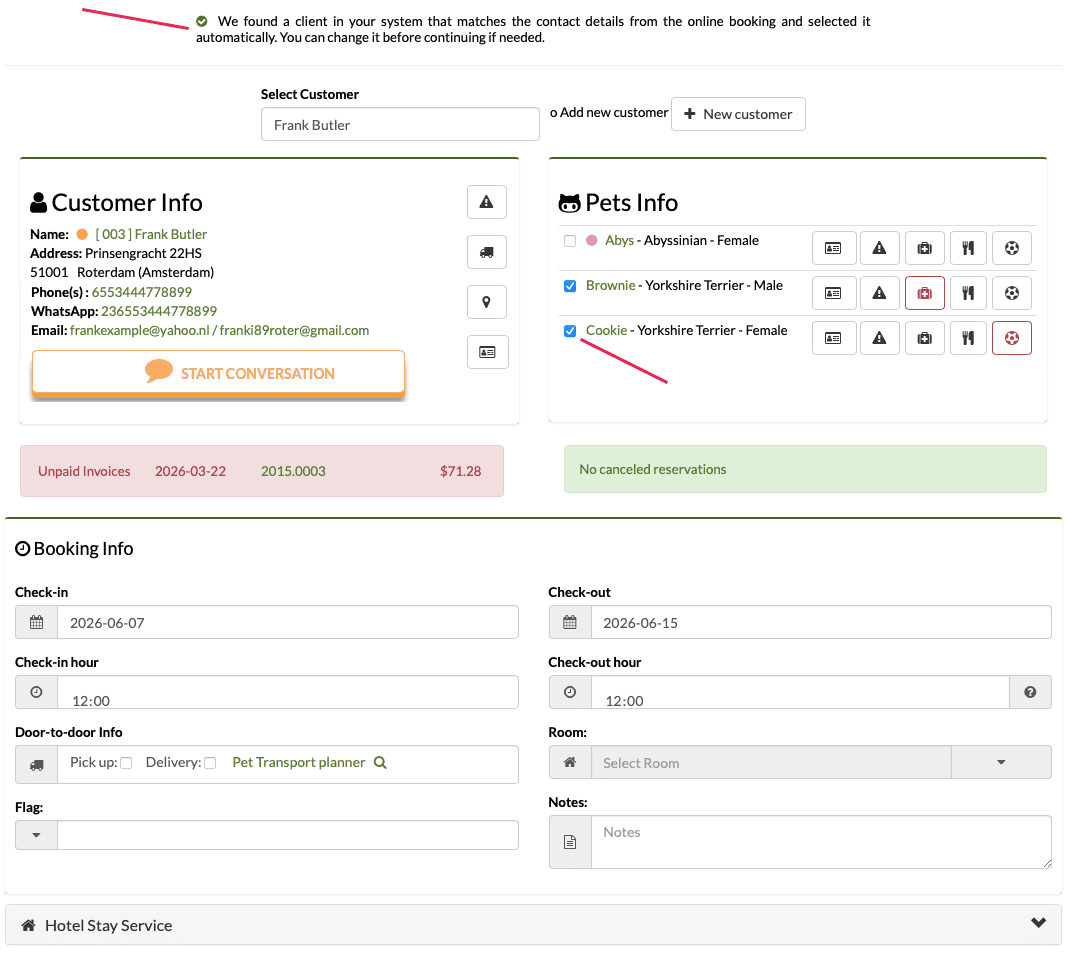Click the orange status dot beside customer name
Viewport: 1067px width, 954px height.
(x=82, y=234)
